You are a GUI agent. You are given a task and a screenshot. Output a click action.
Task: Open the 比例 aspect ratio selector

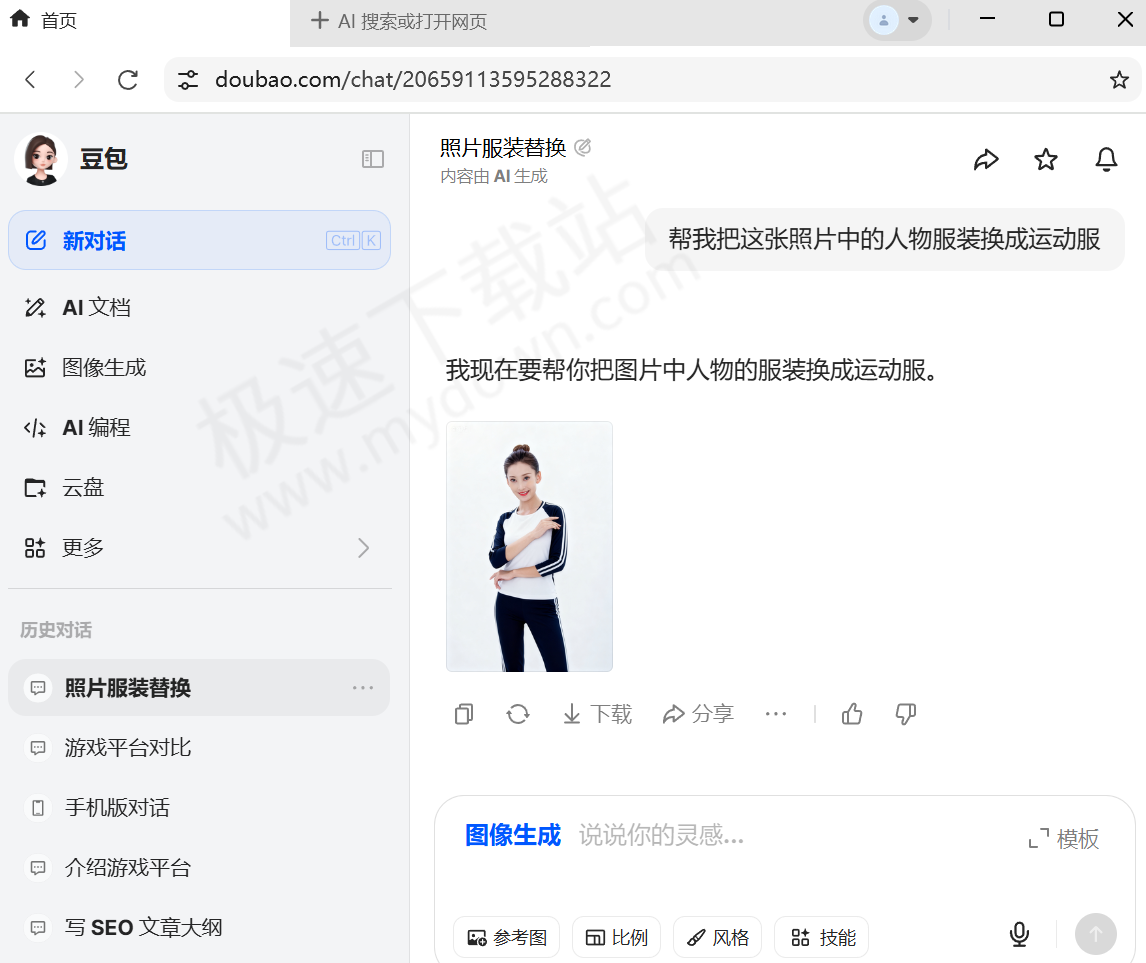point(616,937)
